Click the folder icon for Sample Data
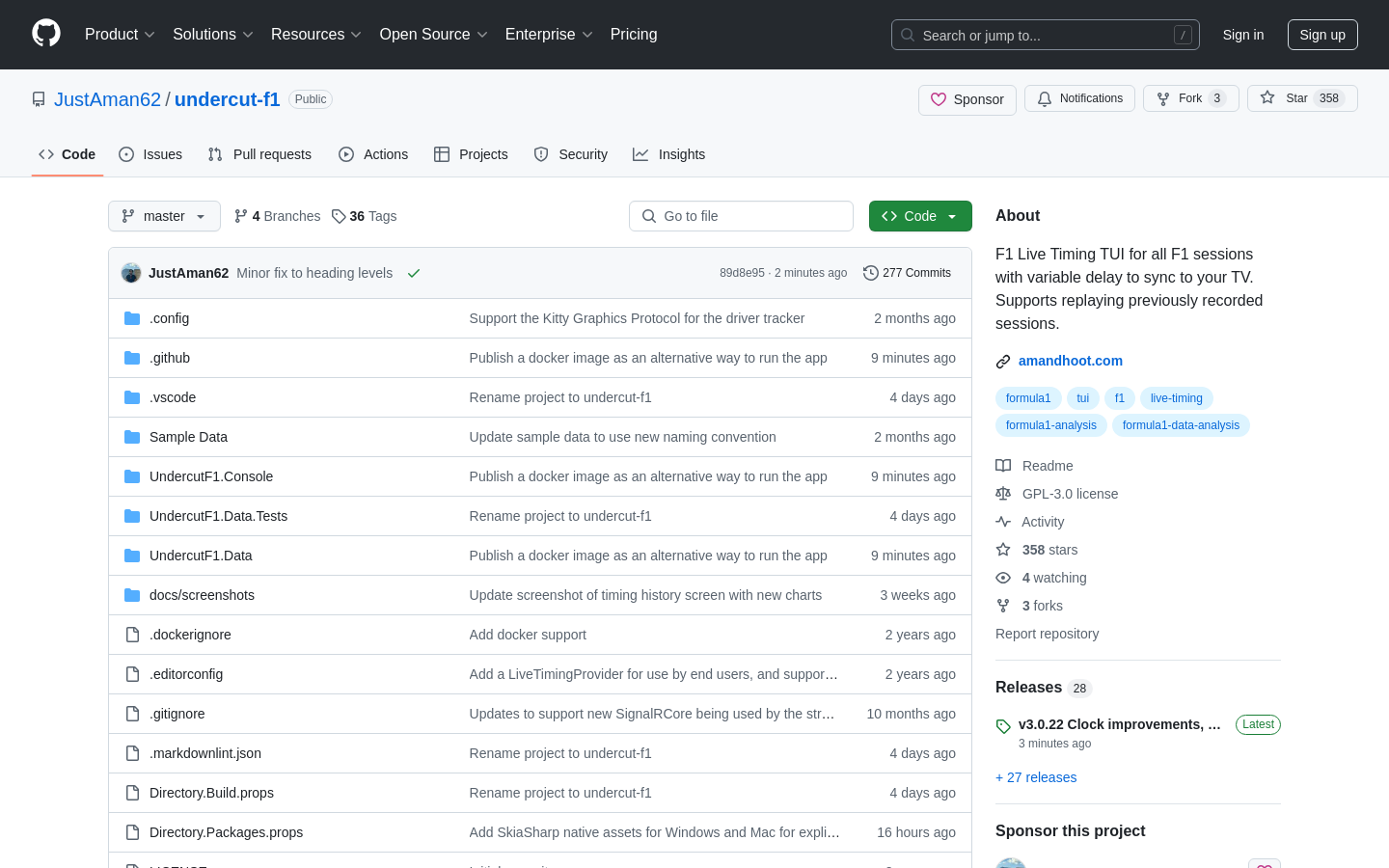Viewport: 1389px width, 868px height. pyautogui.click(x=132, y=437)
